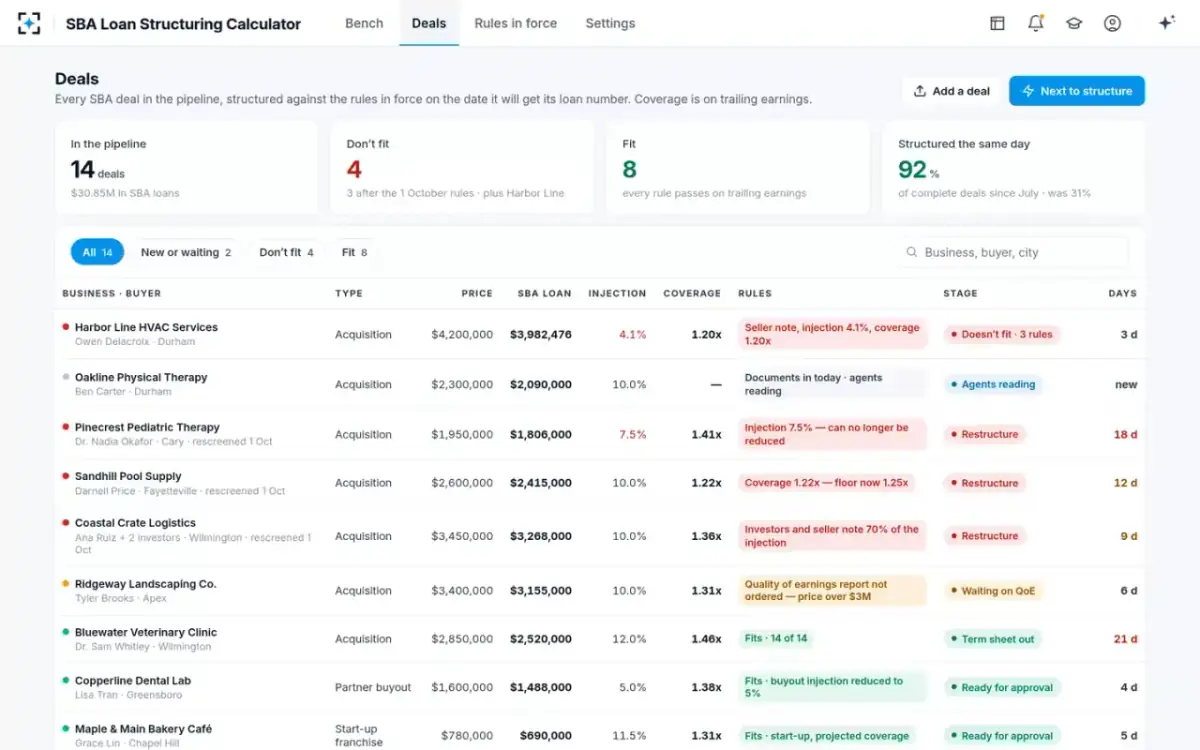Go to the Bench tab
The width and height of the screenshot is (1200, 750).
point(364,23)
